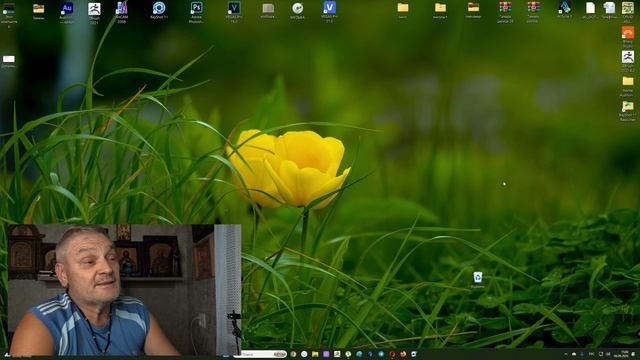The height and width of the screenshot is (360, 640).
Task: Launch KeyShot 11 from the desktop
Action: click(159, 8)
